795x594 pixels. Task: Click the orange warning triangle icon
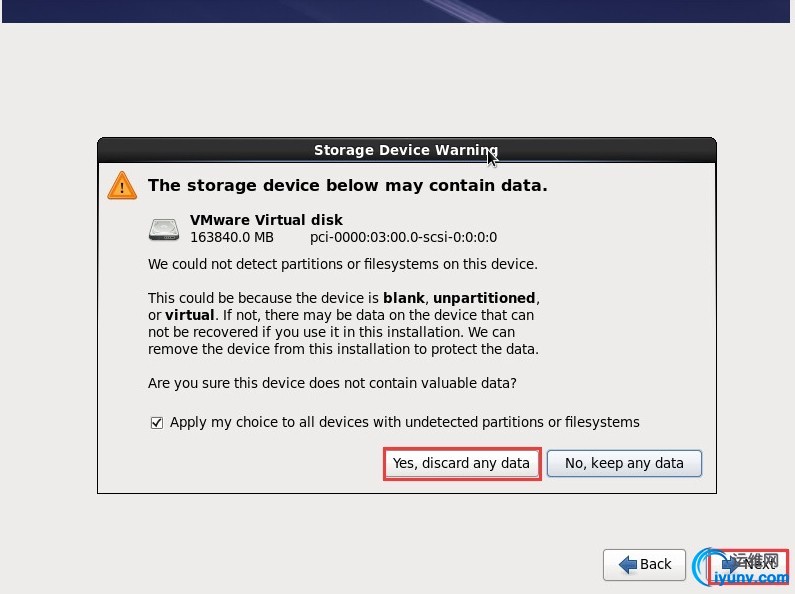click(x=122, y=185)
